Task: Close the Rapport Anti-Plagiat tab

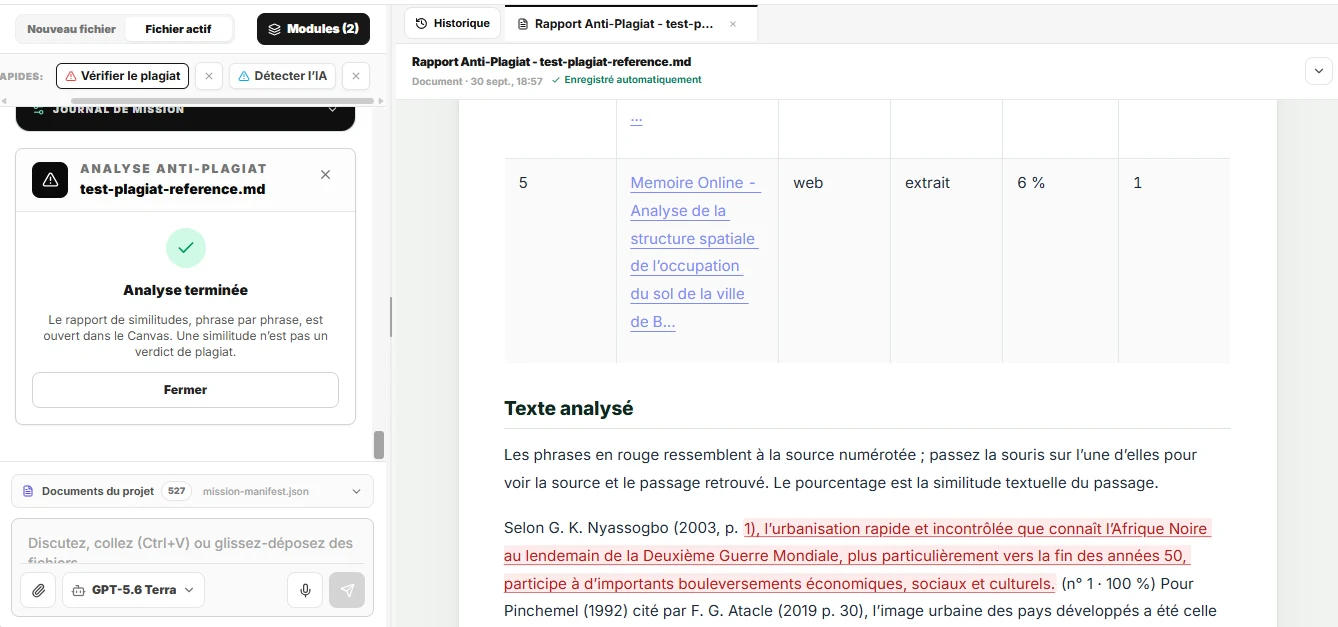Action: pyautogui.click(x=733, y=24)
